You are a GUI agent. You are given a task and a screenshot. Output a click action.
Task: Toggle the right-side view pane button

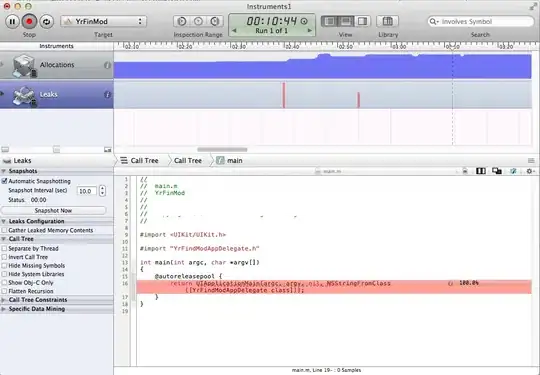[362, 21]
